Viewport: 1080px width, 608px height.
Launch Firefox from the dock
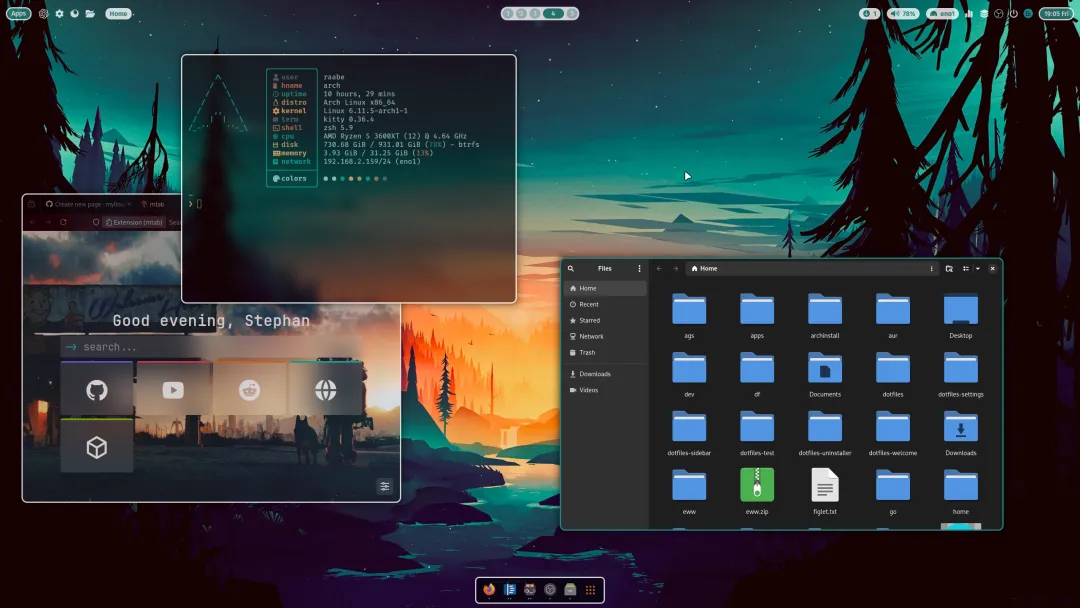[x=489, y=589]
